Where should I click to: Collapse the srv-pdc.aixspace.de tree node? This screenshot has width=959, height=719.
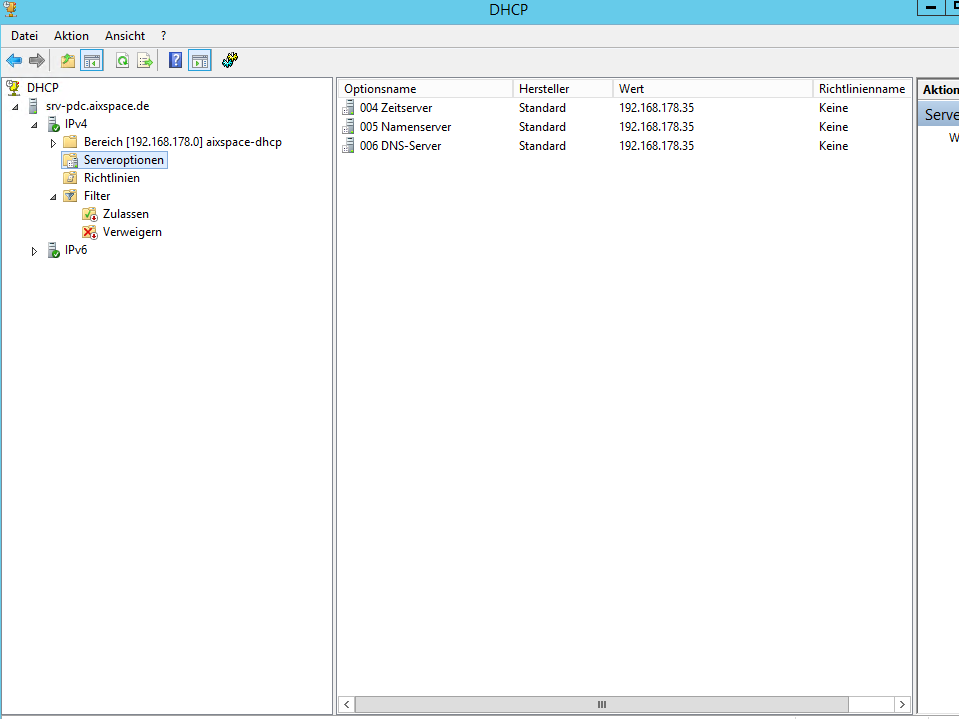coord(16,107)
